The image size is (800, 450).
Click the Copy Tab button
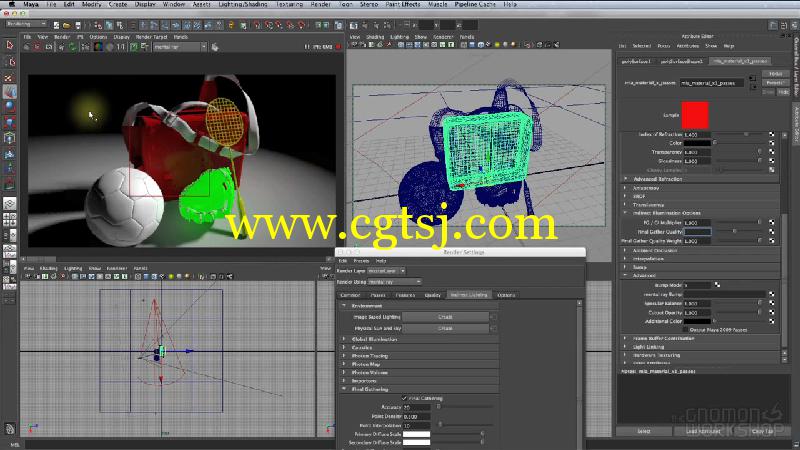[762, 431]
